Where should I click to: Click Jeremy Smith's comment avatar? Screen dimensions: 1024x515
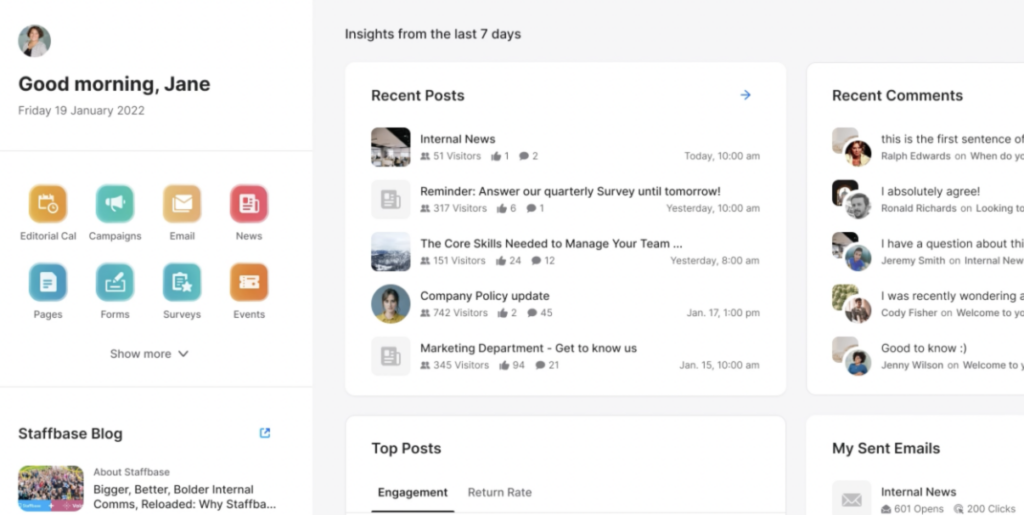[857, 257]
